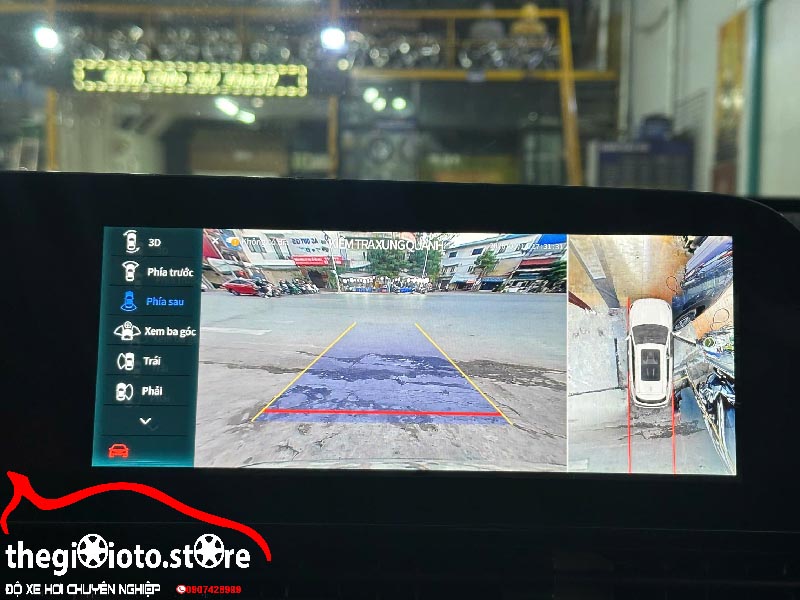The image size is (800, 600).
Task: Select the 3D view car icon
Action: (129, 241)
